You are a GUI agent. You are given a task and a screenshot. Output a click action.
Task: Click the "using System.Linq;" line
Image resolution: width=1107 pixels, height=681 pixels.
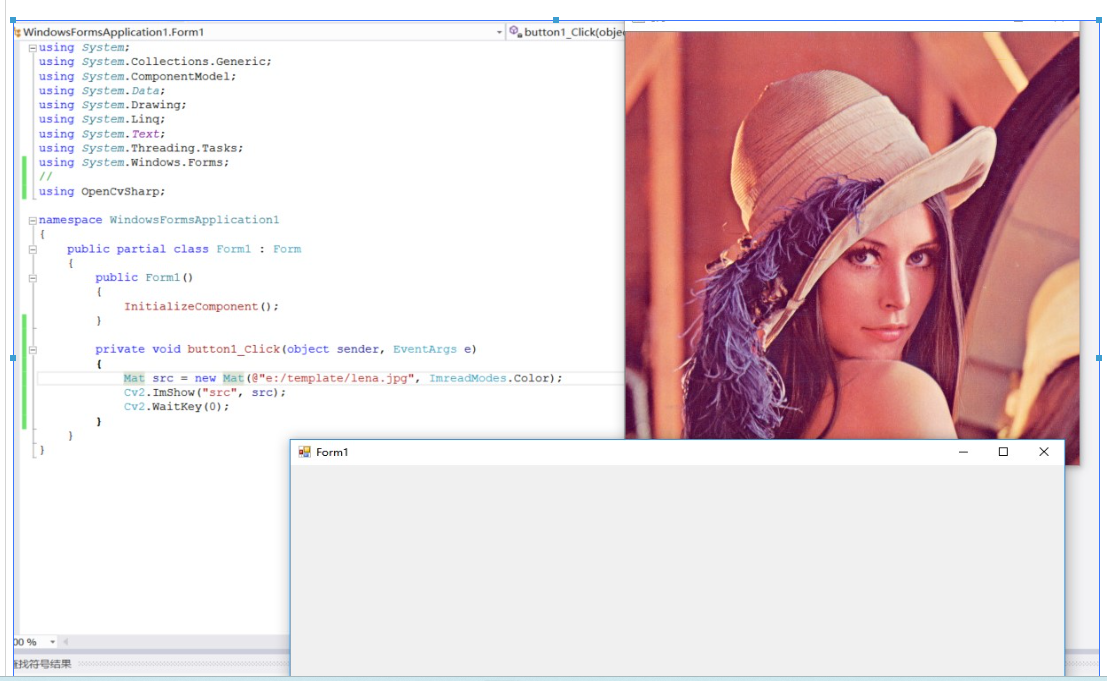point(102,119)
